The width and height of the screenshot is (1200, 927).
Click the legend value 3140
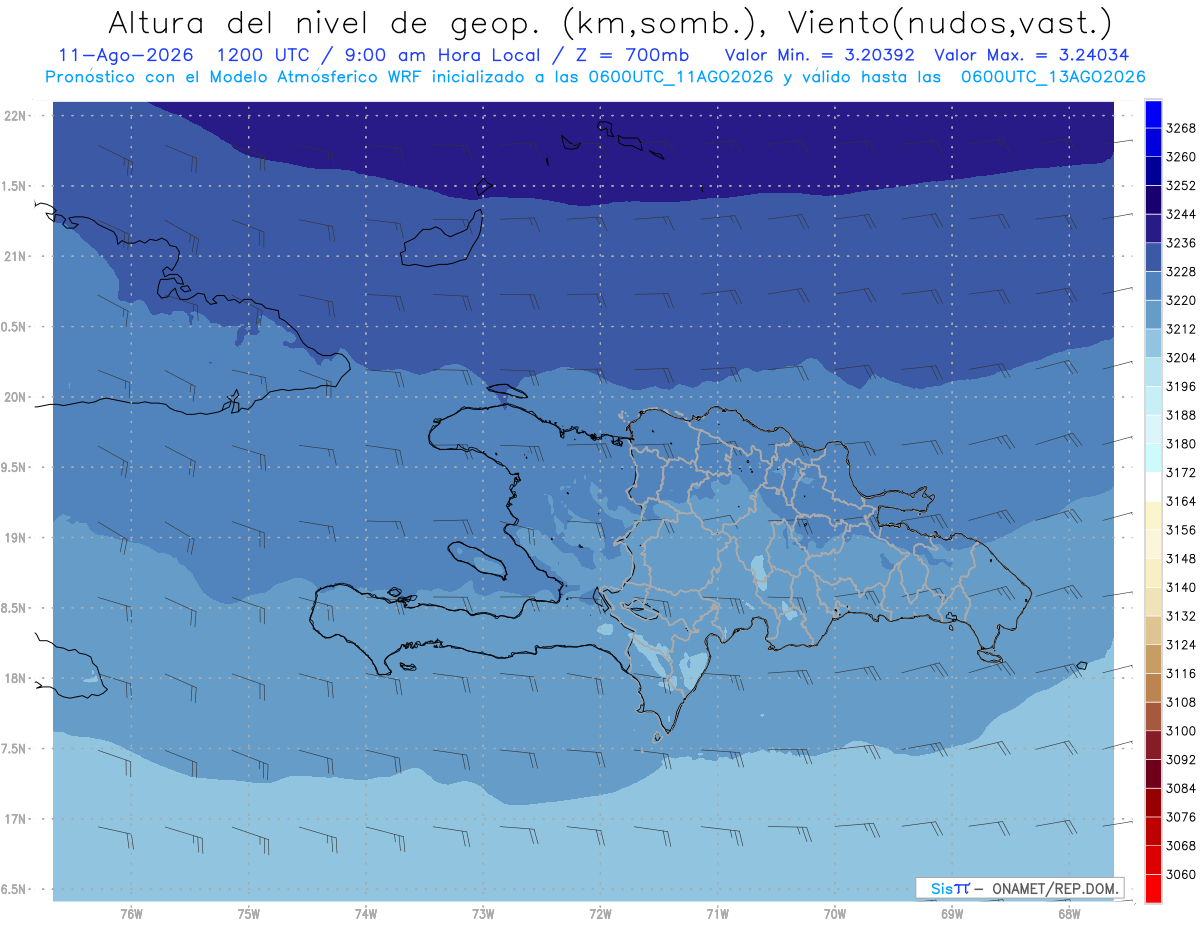tap(1181, 588)
